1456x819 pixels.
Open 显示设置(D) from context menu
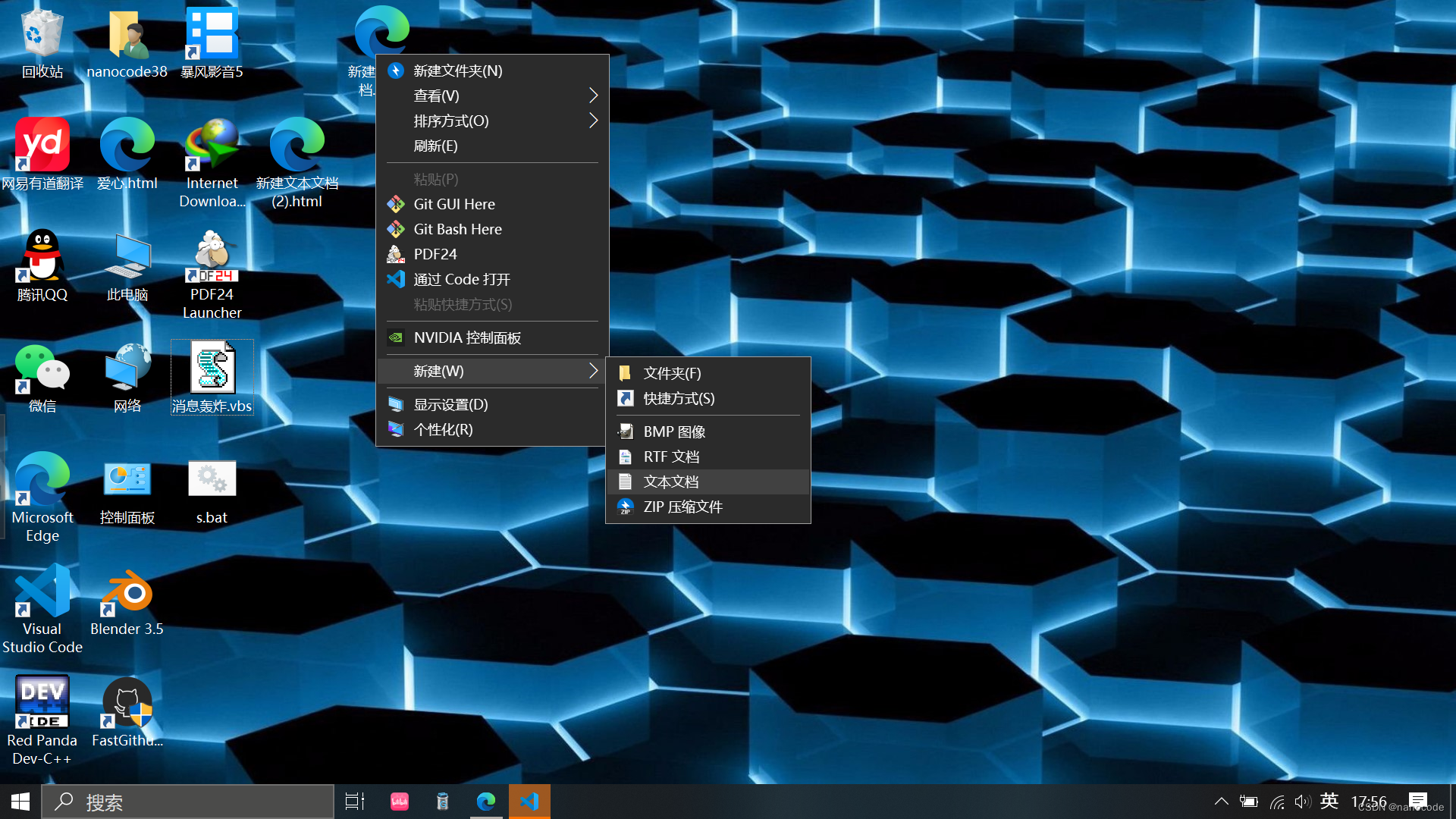tap(493, 404)
